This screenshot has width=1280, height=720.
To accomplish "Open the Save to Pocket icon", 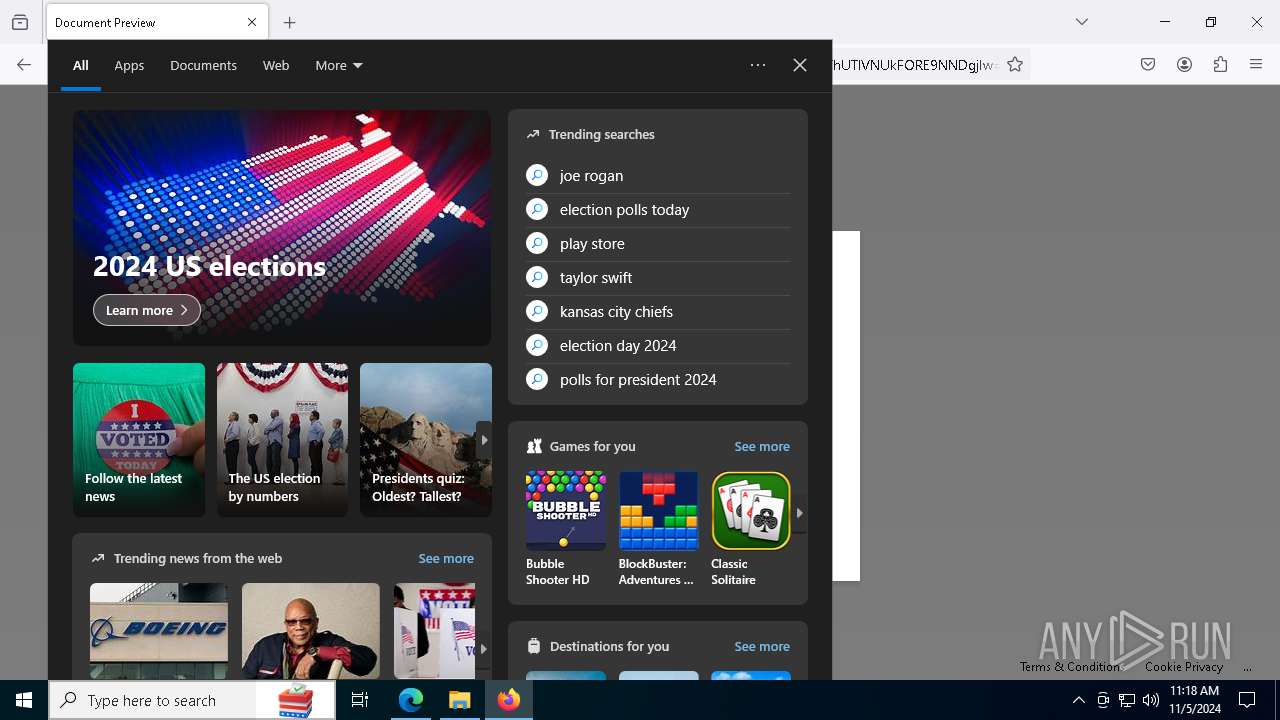I will point(1148,64).
